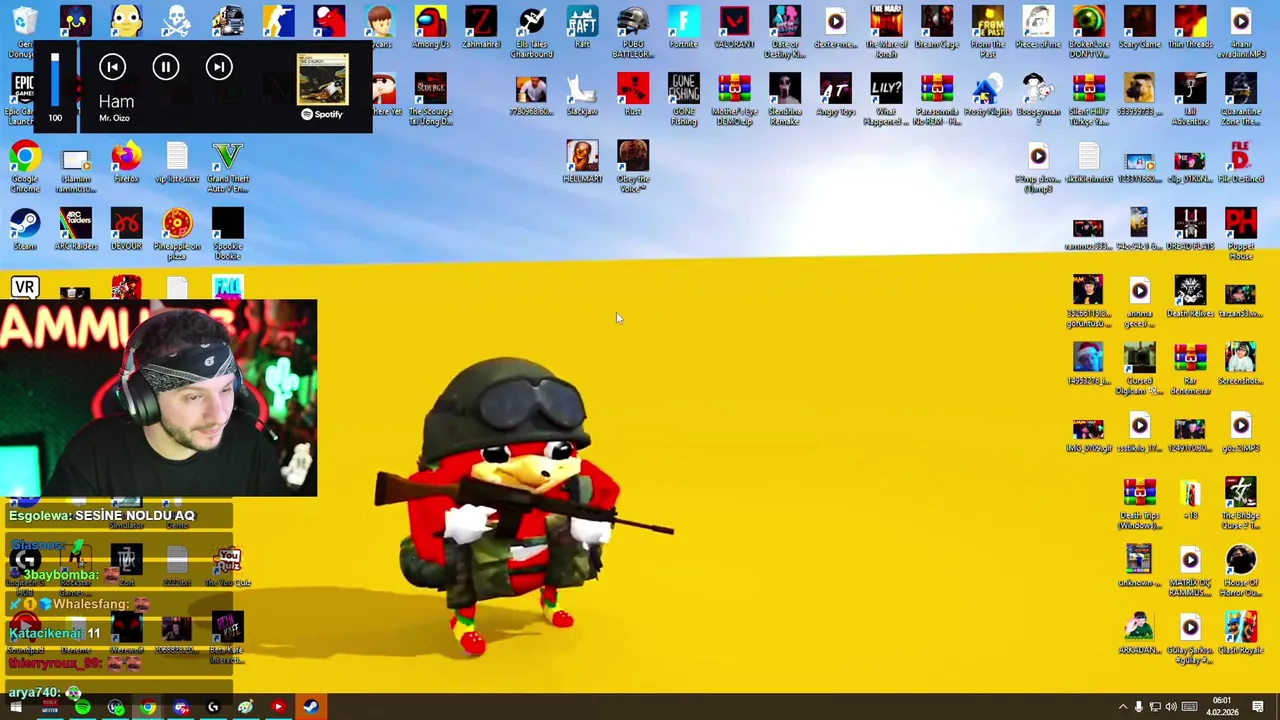
Task: Open Pieces of me shortcut
Action: [x=1038, y=27]
